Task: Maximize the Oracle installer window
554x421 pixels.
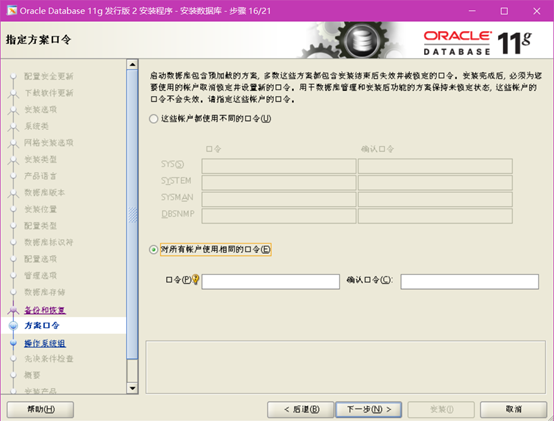Action: pos(504,11)
